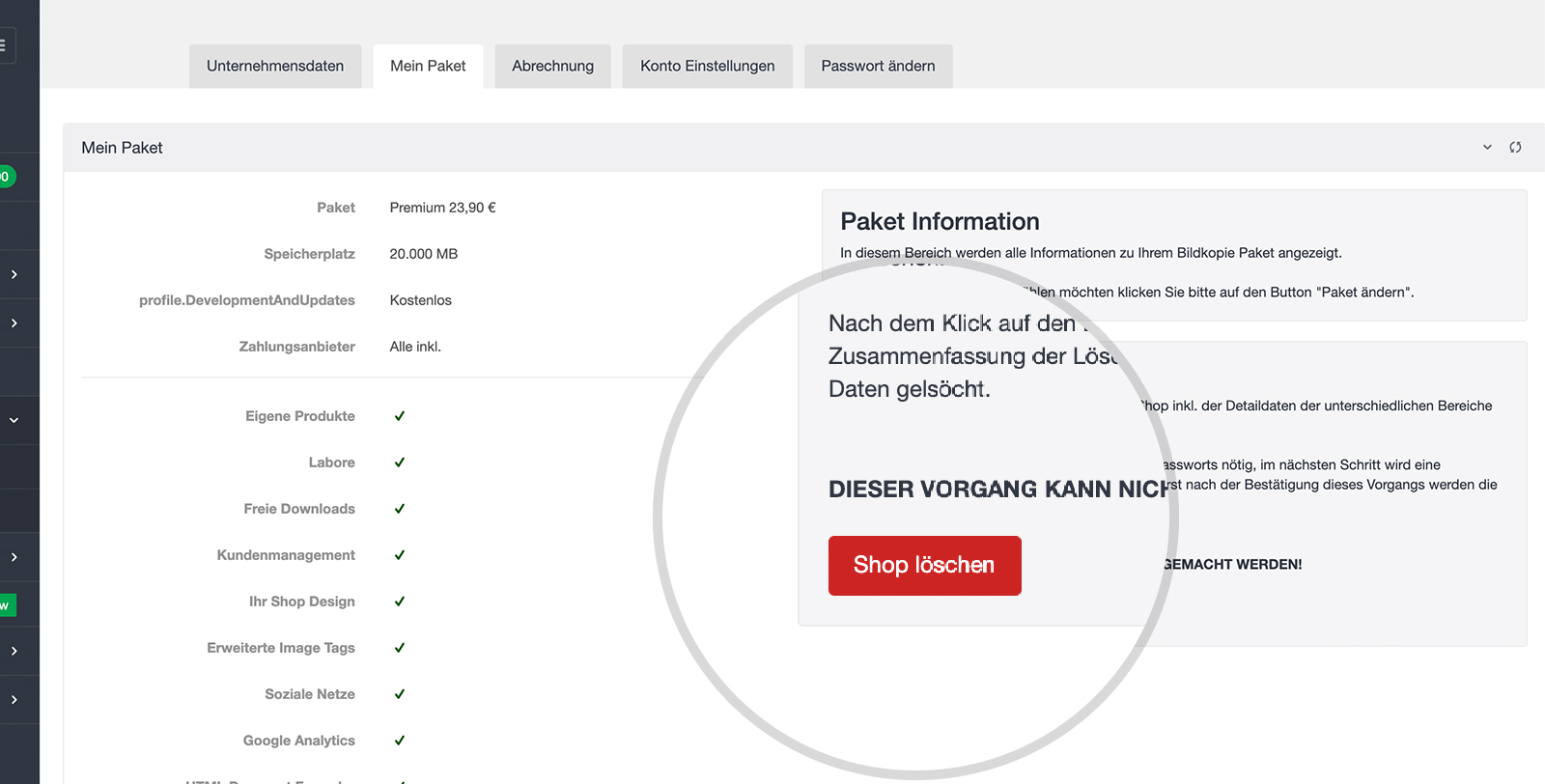The width and height of the screenshot is (1545, 784).
Task: Click the bold GEMACHT WERDEN! warning text
Action: click(x=1233, y=565)
